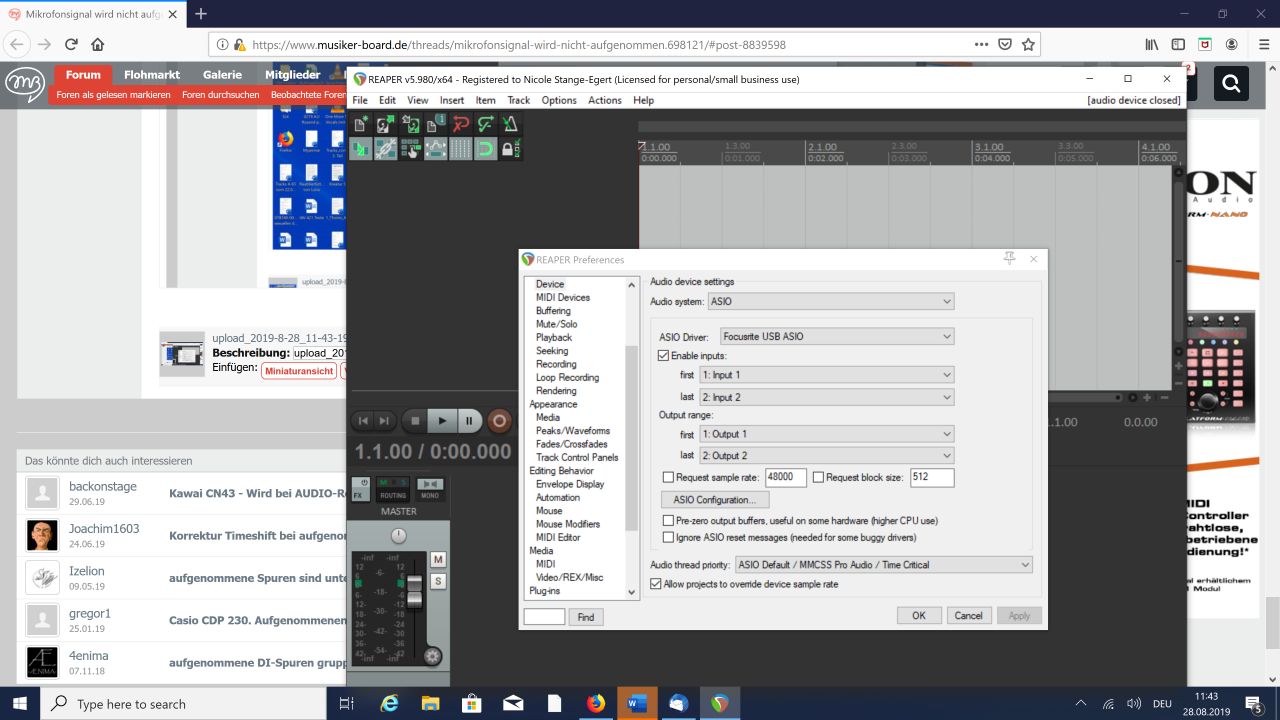Click OK in REAPER Preferences
This screenshot has width=1280, height=720.
click(x=919, y=616)
